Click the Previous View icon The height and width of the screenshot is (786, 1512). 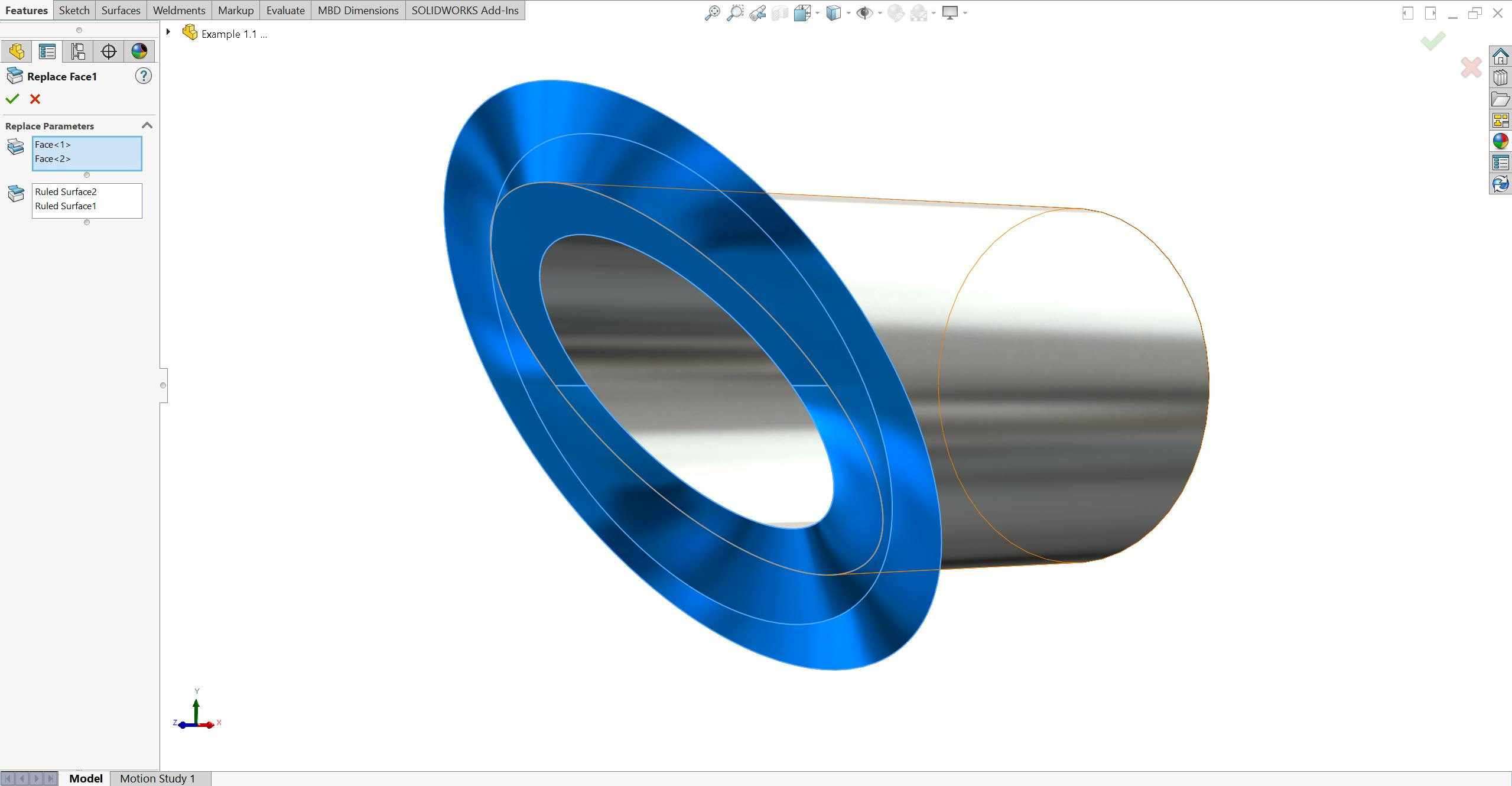pyautogui.click(x=757, y=12)
